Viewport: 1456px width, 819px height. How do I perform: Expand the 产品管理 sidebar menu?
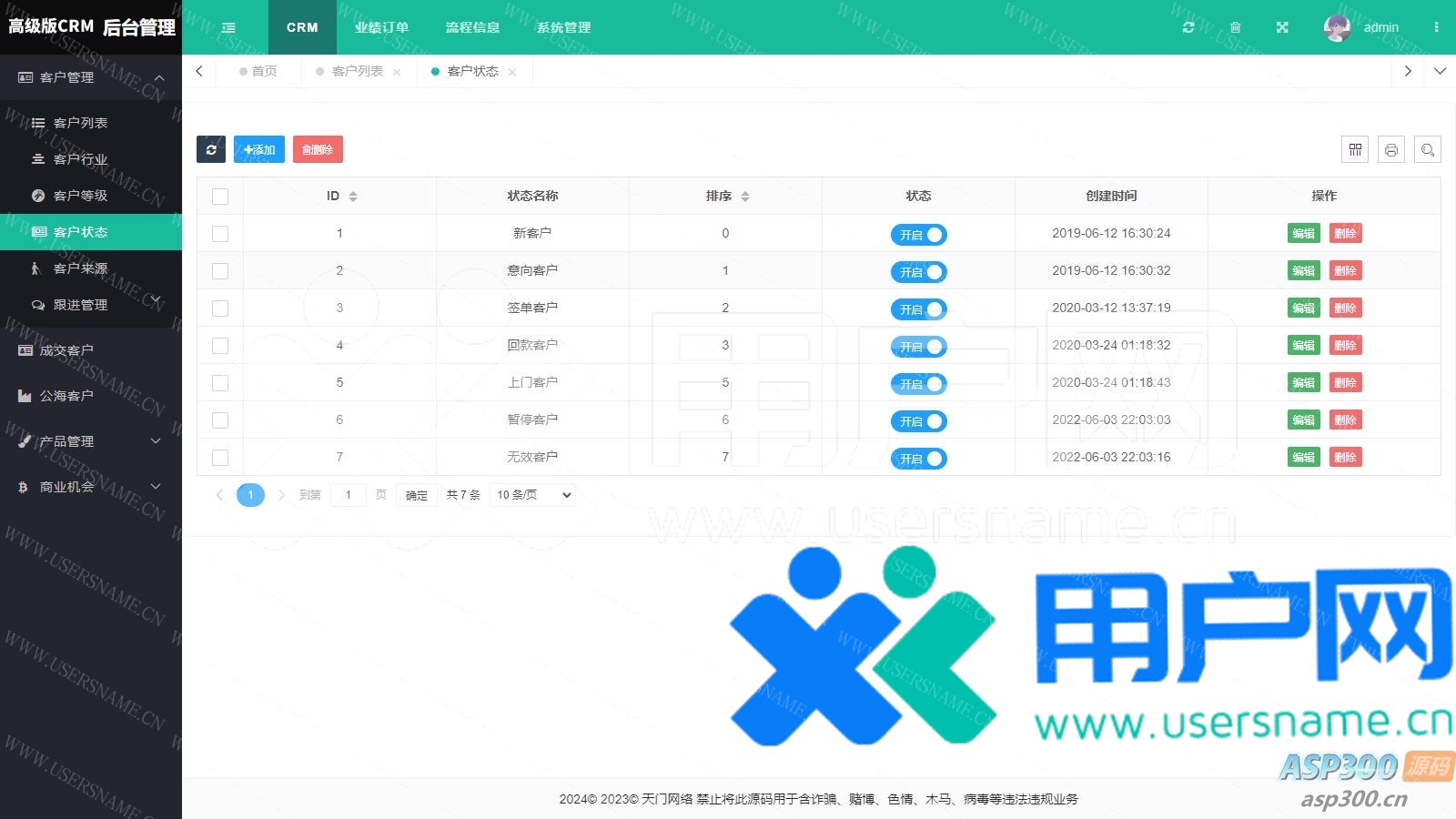point(91,441)
